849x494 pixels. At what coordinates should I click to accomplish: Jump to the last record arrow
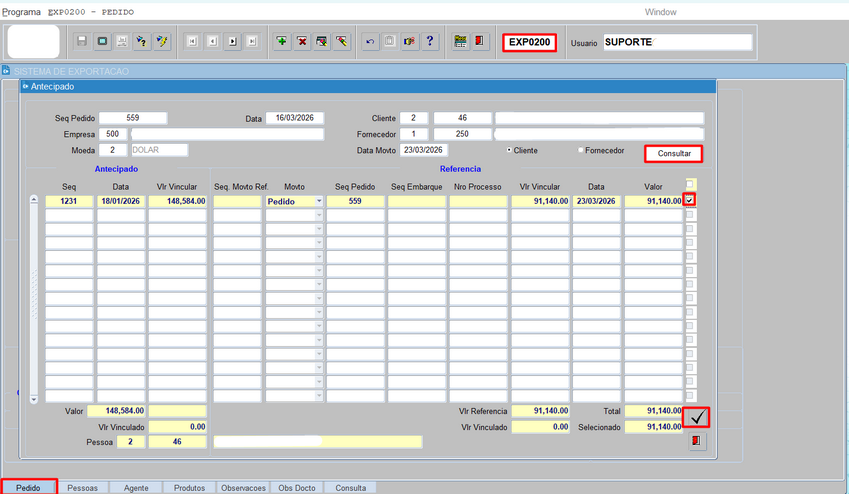[x=252, y=42]
